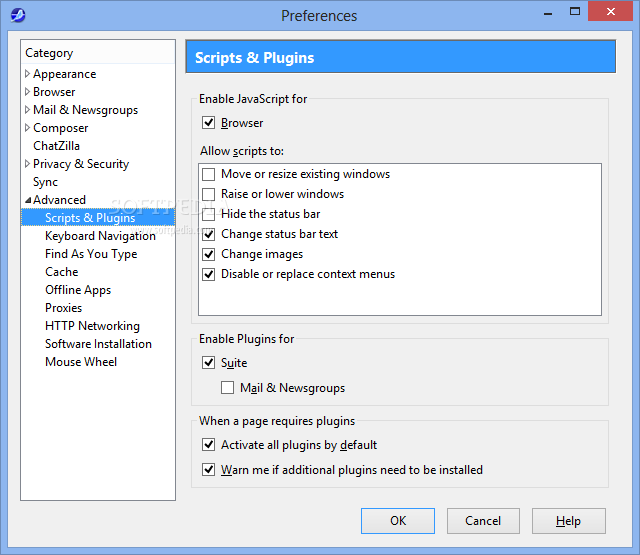Image resolution: width=640 pixels, height=555 pixels.
Task: Uncheck Disable or replace context menus
Action: (209, 274)
